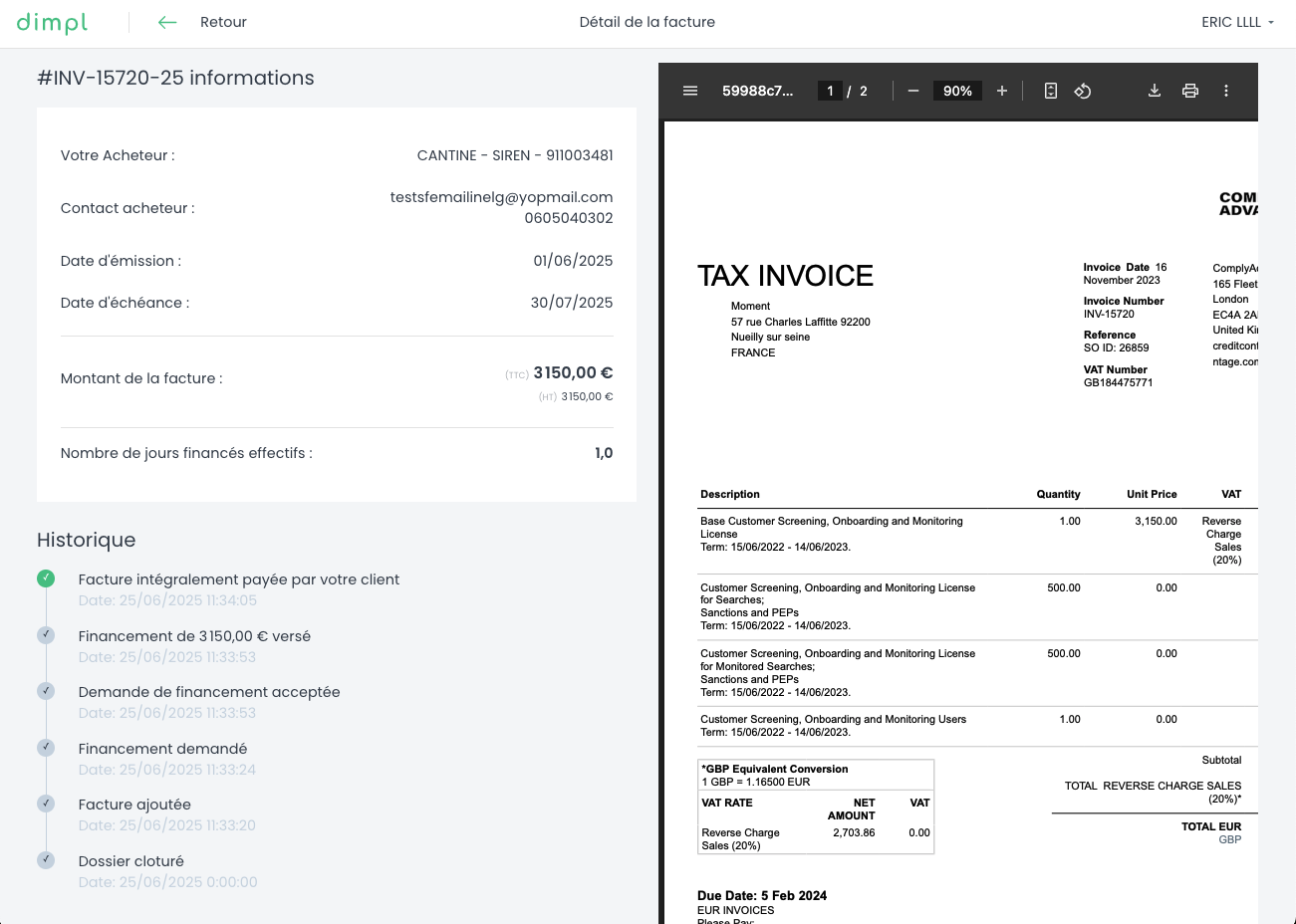Screen dimensions: 1296x924
Task: Click the PDF page number field
Action: [830, 91]
